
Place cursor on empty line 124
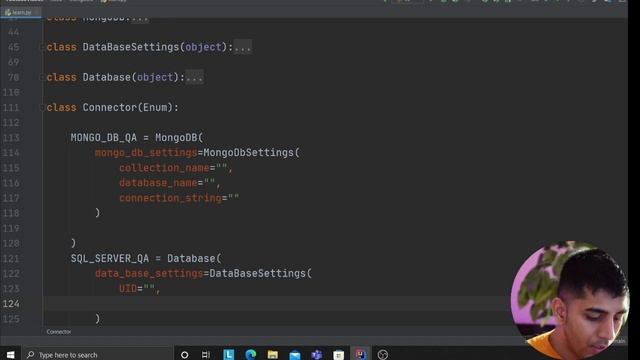(273, 304)
